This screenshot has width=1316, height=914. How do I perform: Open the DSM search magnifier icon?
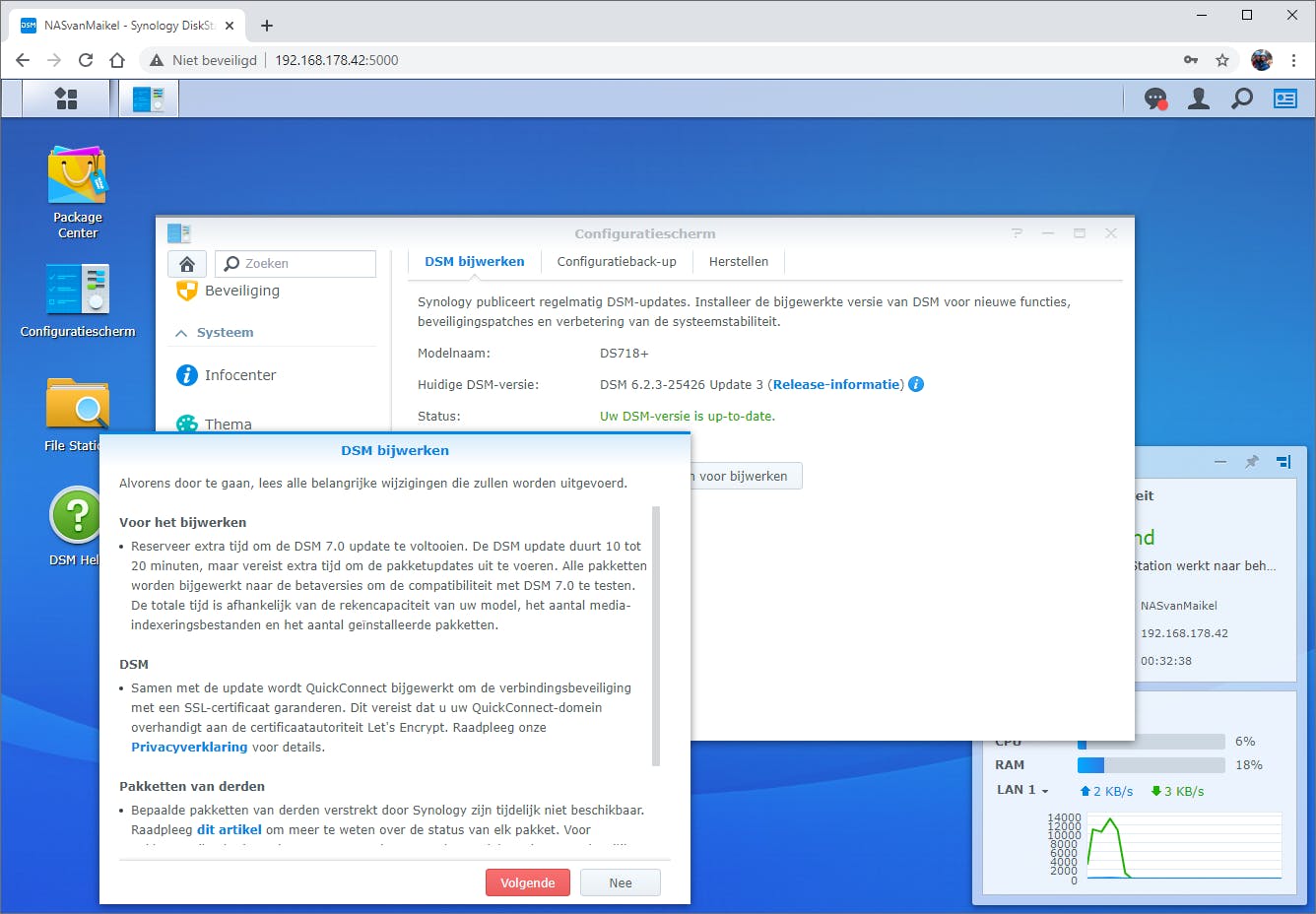(x=1242, y=98)
